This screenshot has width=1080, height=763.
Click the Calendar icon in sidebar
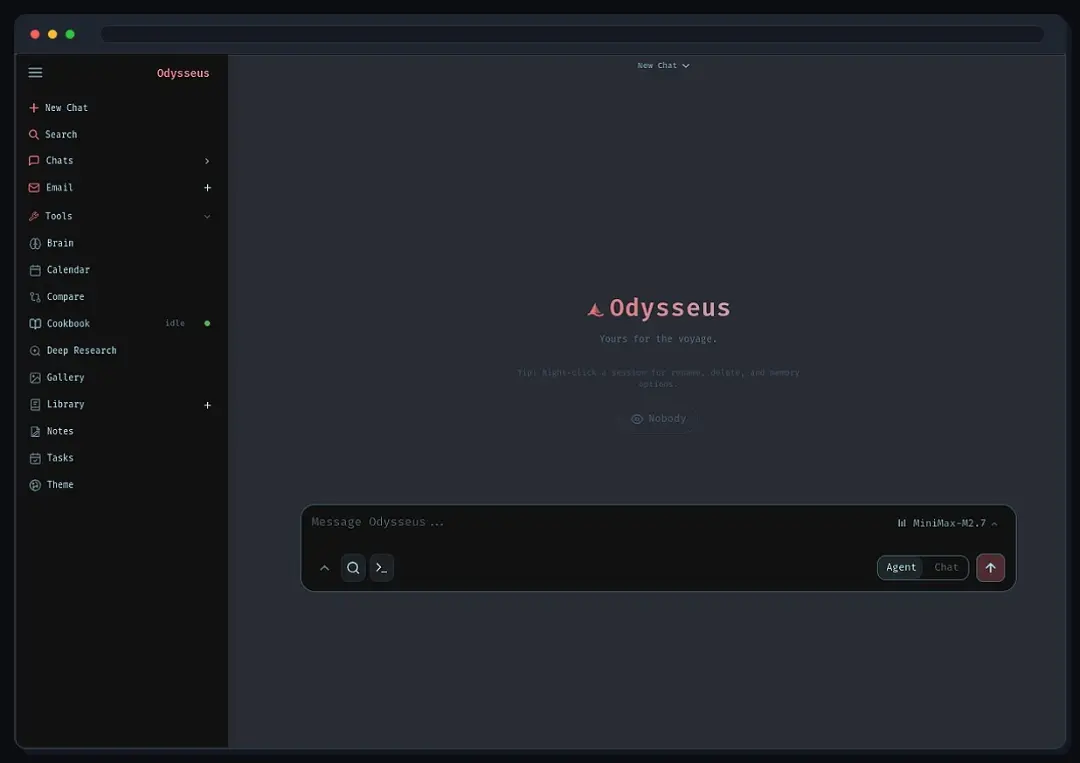pos(35,271)
